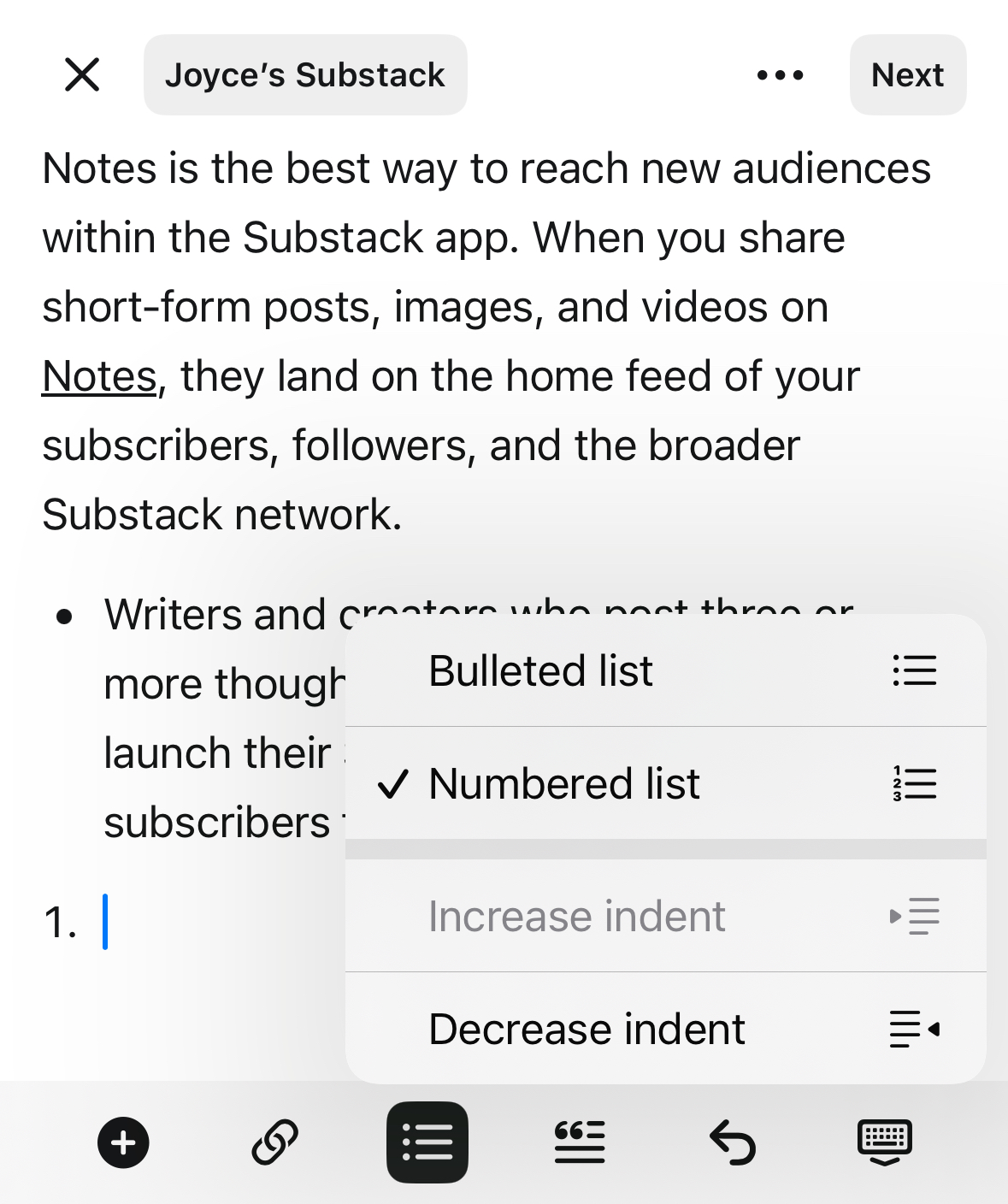Tap the words 'Substack network.'
1008x1204 pixels.
click(222, 515)
